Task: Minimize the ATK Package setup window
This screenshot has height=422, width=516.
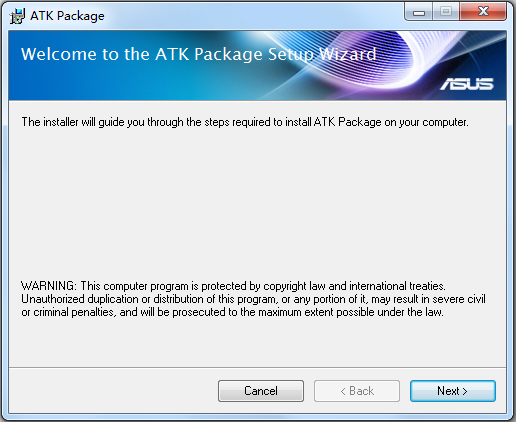Action: point(419,12)
